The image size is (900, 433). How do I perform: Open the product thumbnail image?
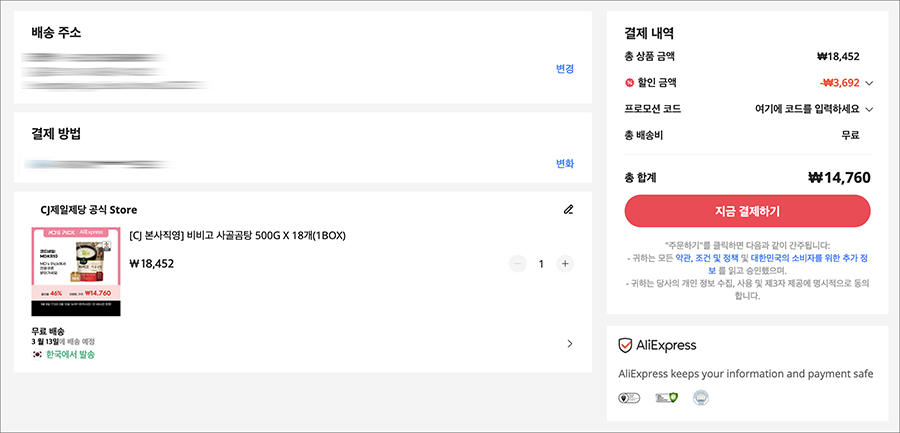click(x=76, y=271)
